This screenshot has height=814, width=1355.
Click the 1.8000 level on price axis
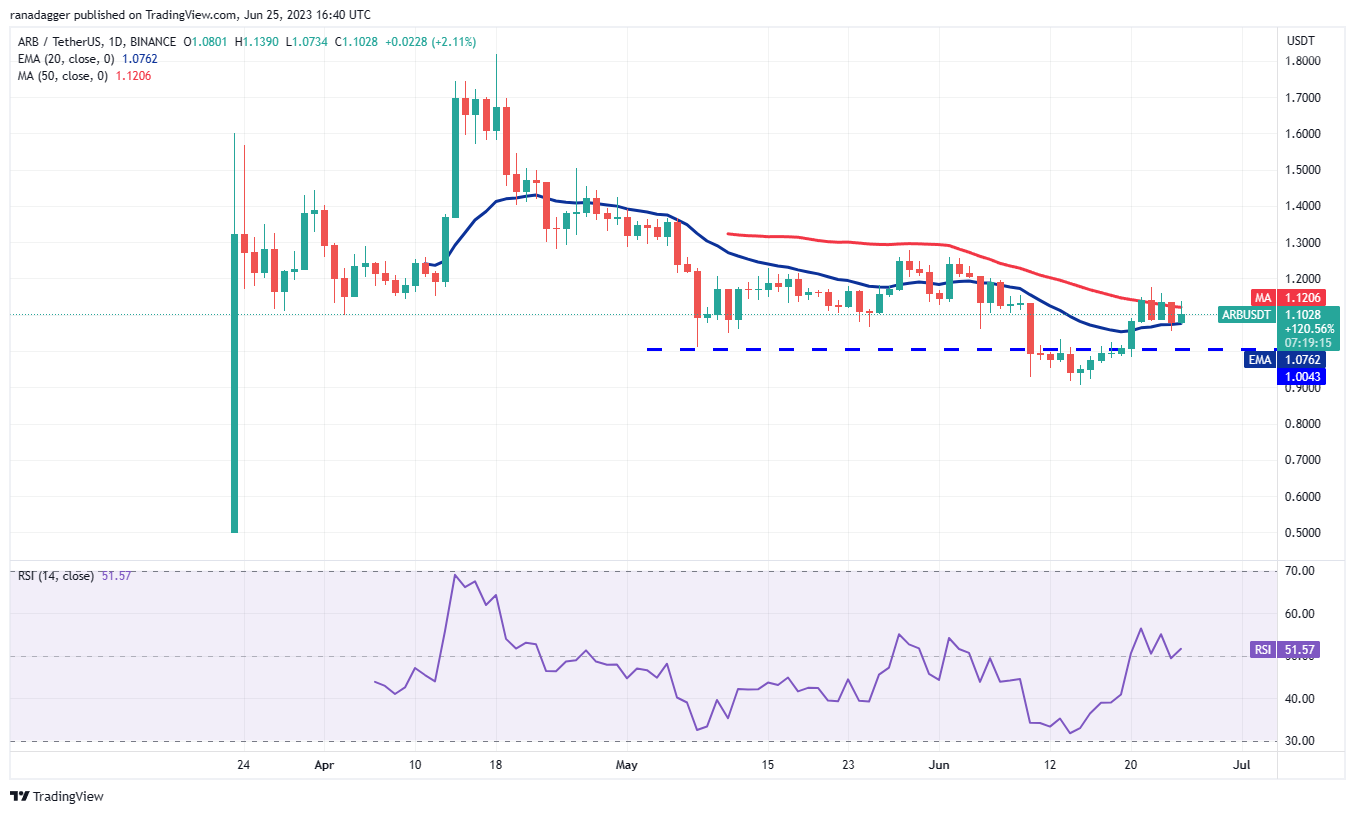(1300, 61)
